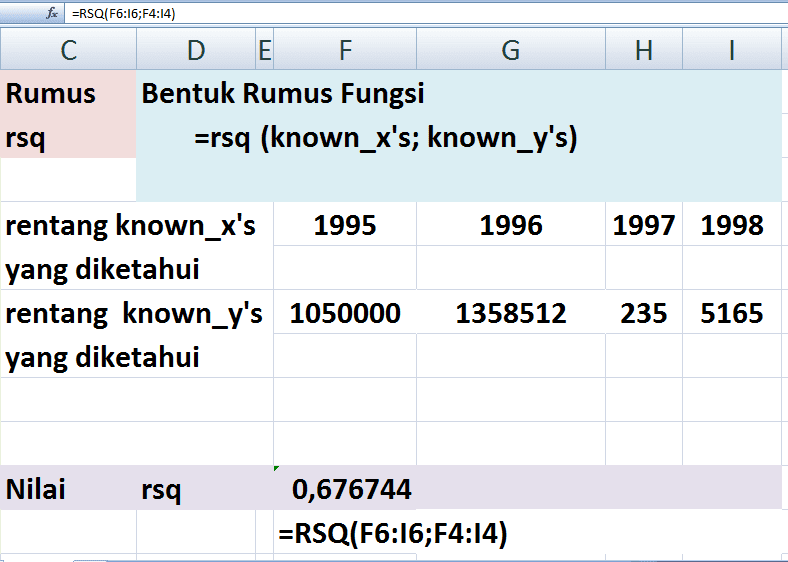Click the rentang known_y's label cell
Viewport: 788px width, 562px height.
[137, 313]
